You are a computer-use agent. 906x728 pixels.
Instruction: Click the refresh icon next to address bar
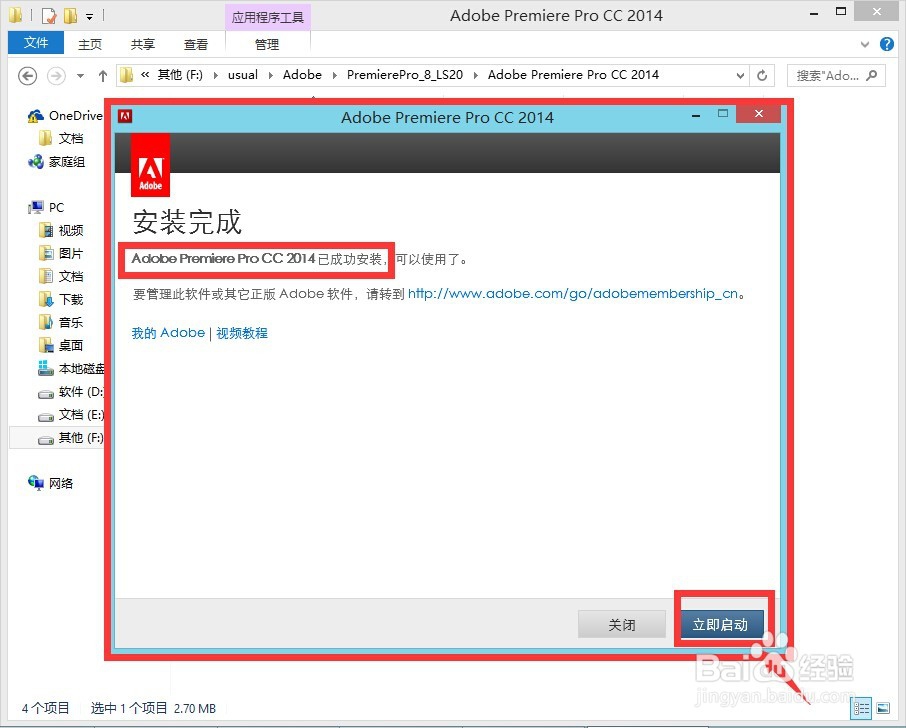pos(761,75)
